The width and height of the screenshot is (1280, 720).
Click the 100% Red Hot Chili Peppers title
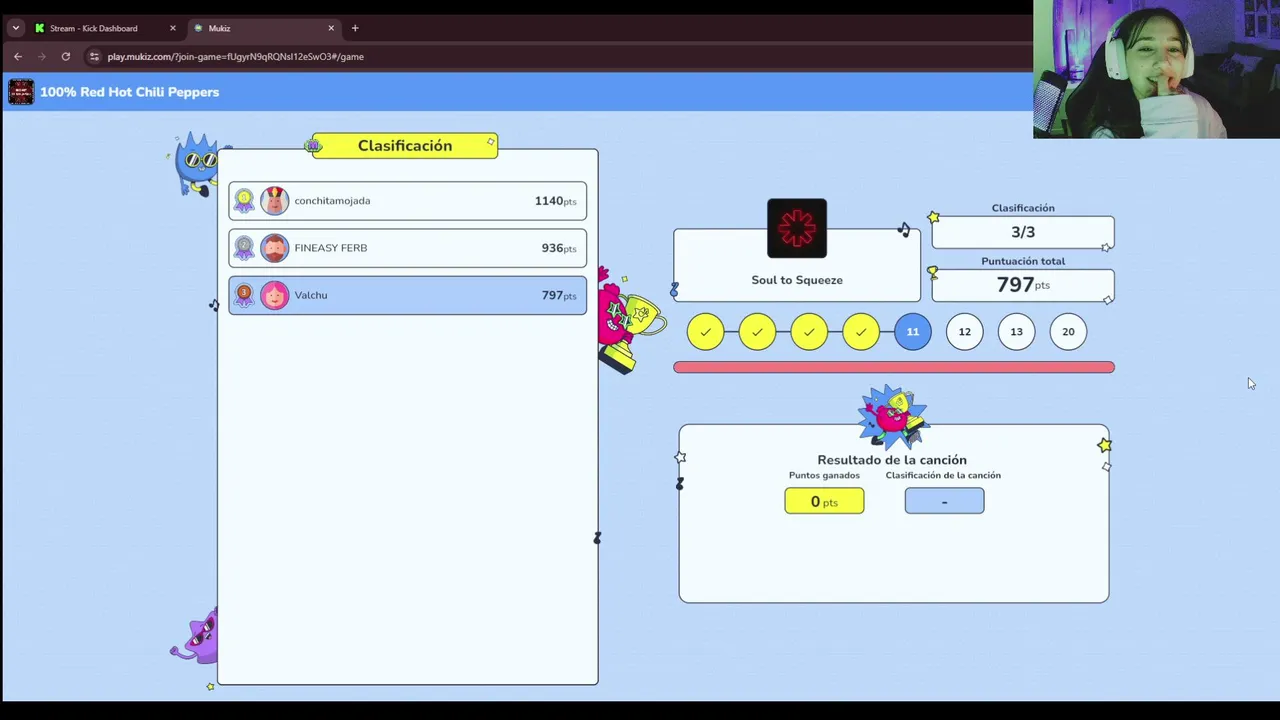click(x=129, y=92)
